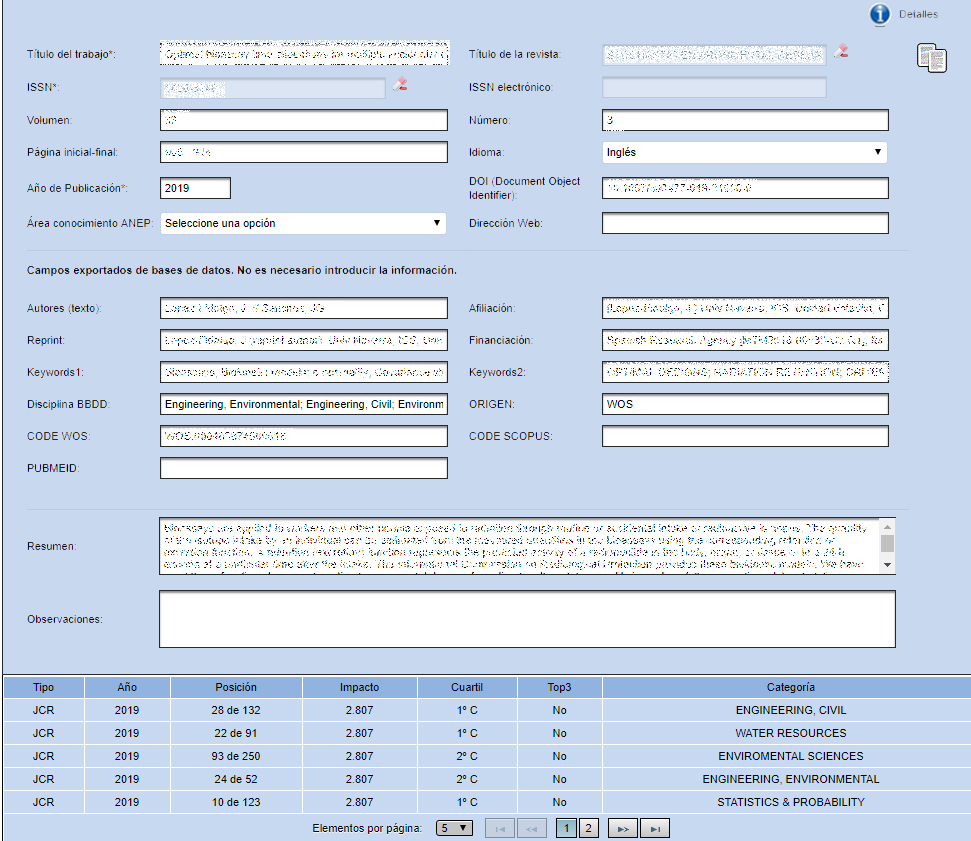Sort table by Cuartil column header

(467, 688)
